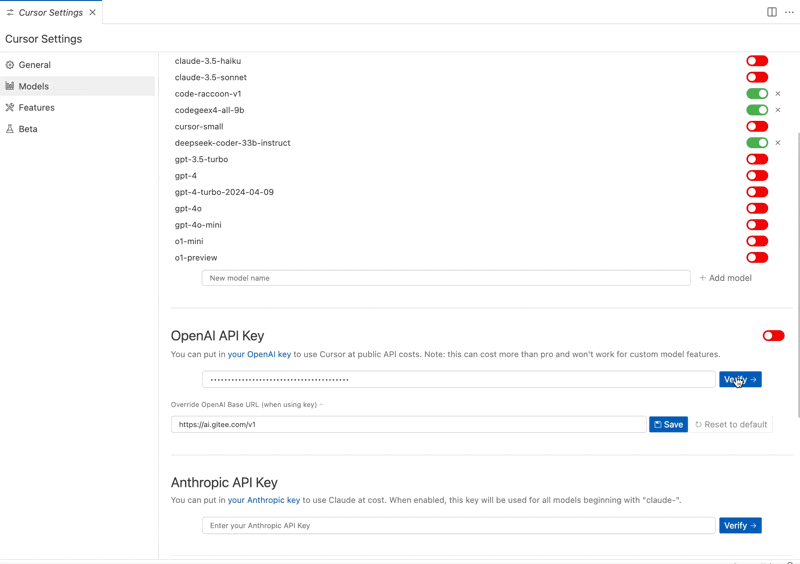The height and width of the screenshot is (564, 800).
Task: Disable the codegeex4-all-9b model toggle
Action: [x=757, y=110]
